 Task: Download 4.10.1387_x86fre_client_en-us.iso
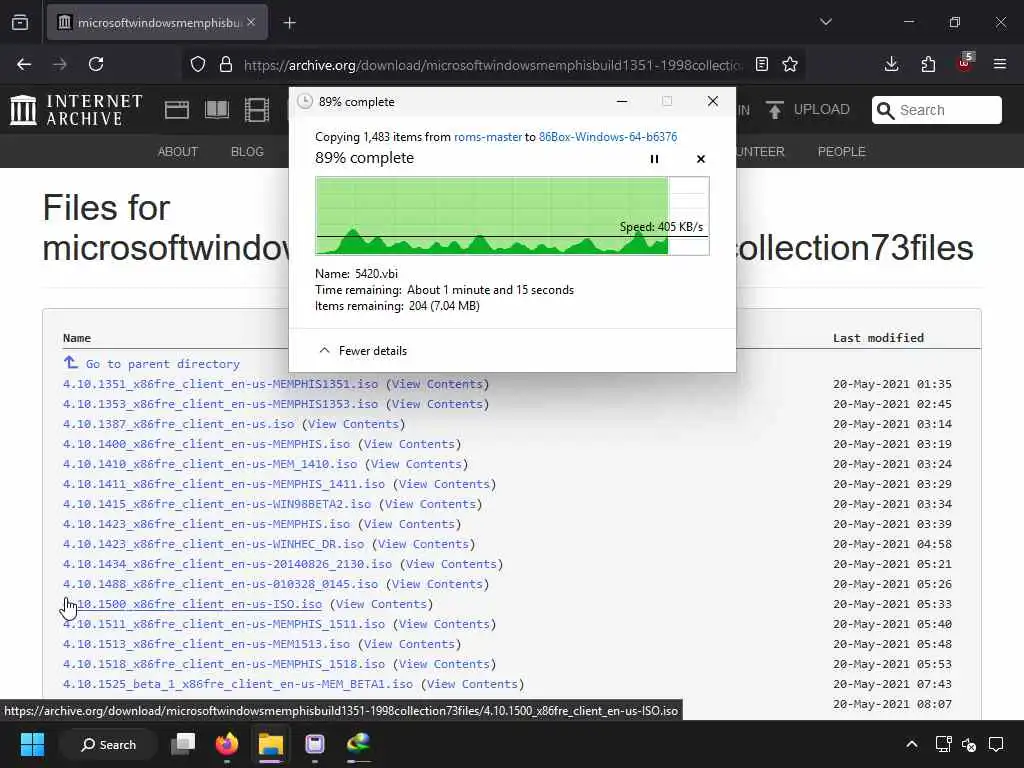click(x=178, y=424)
